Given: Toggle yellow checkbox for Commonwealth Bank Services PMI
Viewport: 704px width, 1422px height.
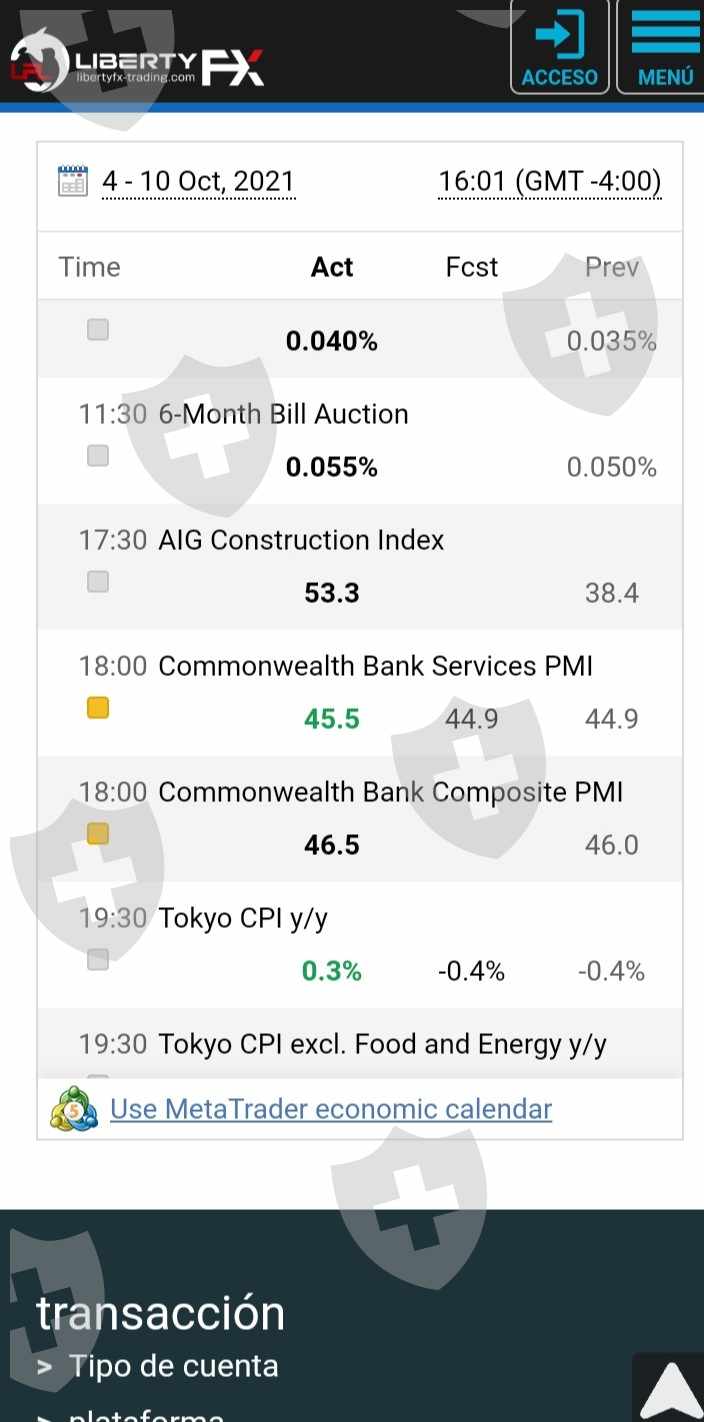Looking at the screenshot, I should pos(98,708).
